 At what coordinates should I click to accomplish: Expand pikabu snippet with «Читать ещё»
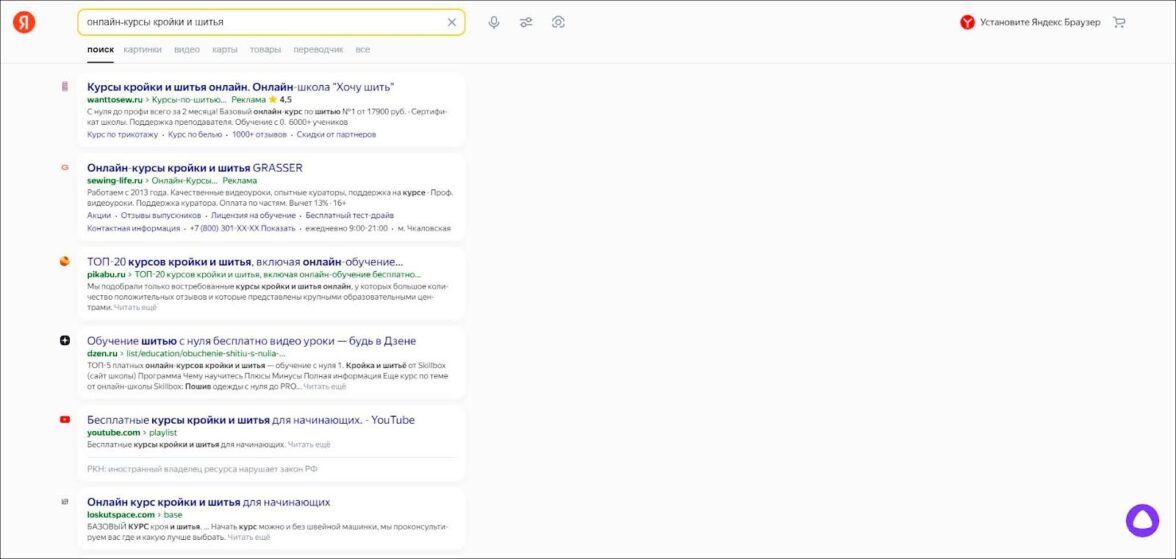pyautogui.click(x=136, y=308)
